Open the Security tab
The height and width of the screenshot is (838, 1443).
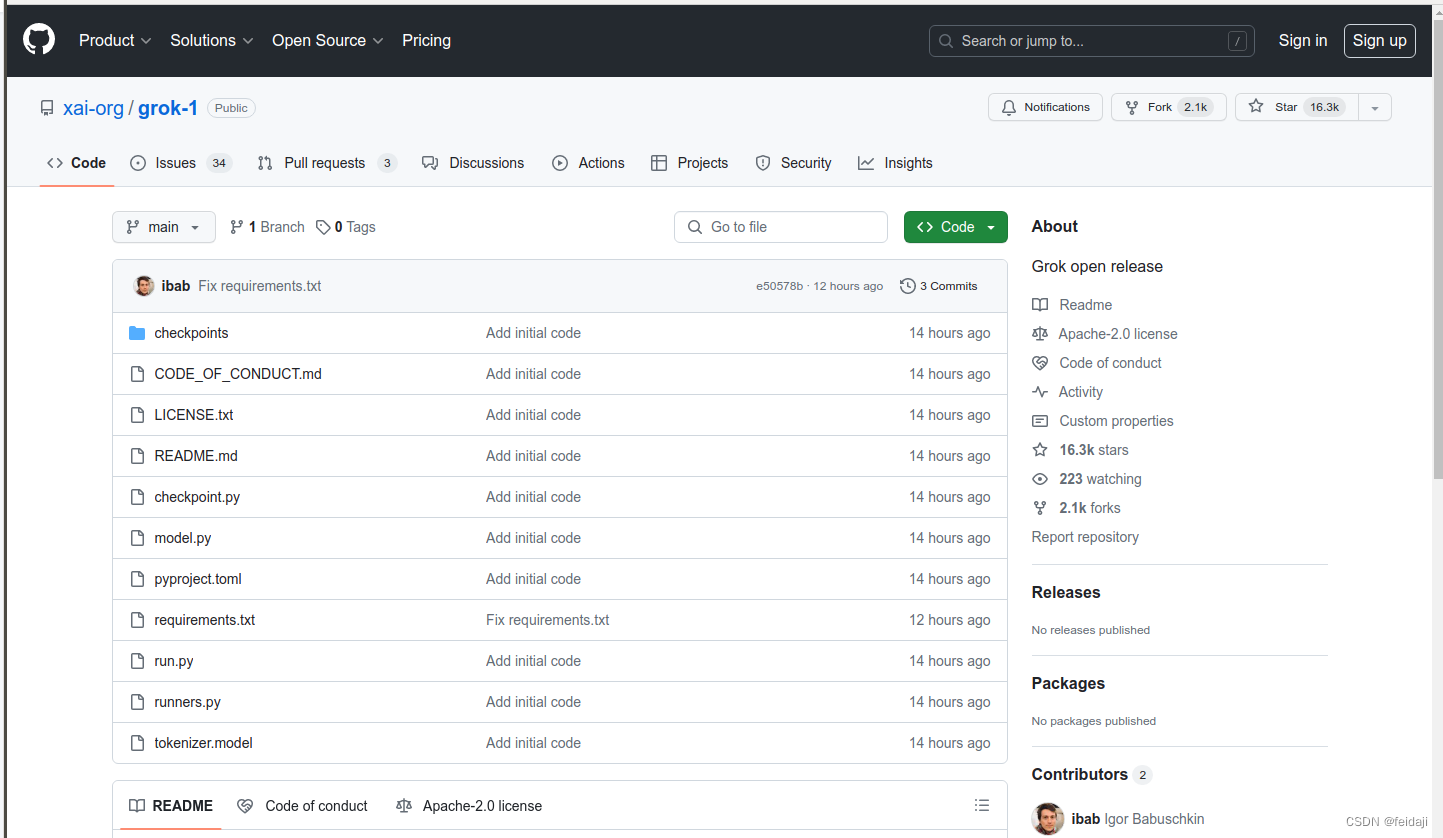(x=793, y=163)
